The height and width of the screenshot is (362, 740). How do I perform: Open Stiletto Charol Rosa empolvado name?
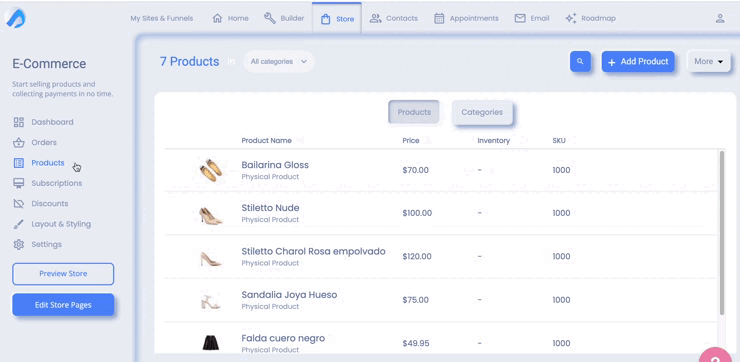(x=313, y=252)
